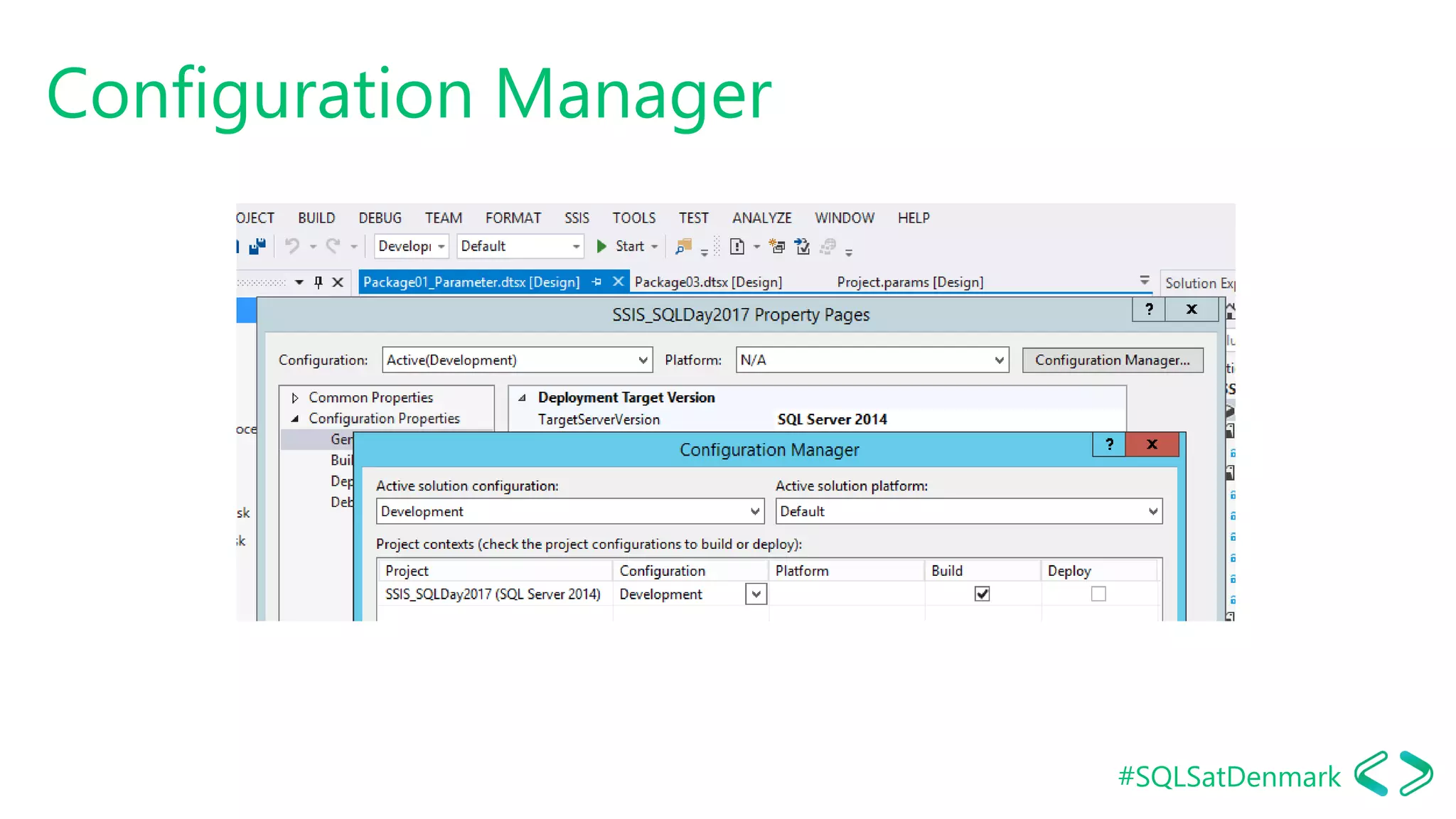Click the Undo arrow icon
The width and height of the screenshot is (1456, 819).
tap(292, 246)
